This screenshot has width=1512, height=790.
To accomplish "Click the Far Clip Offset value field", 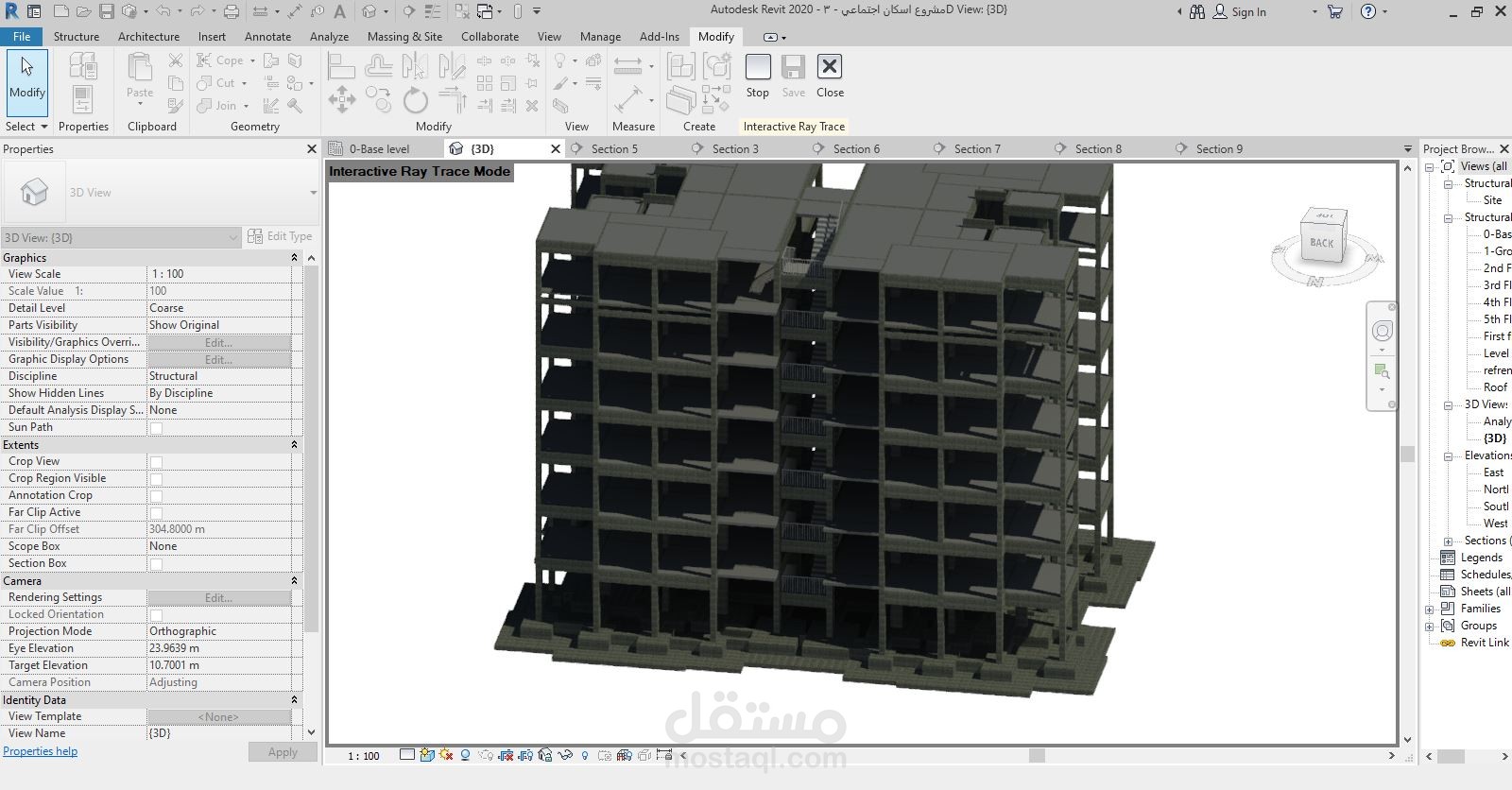I will click(219, 529).
